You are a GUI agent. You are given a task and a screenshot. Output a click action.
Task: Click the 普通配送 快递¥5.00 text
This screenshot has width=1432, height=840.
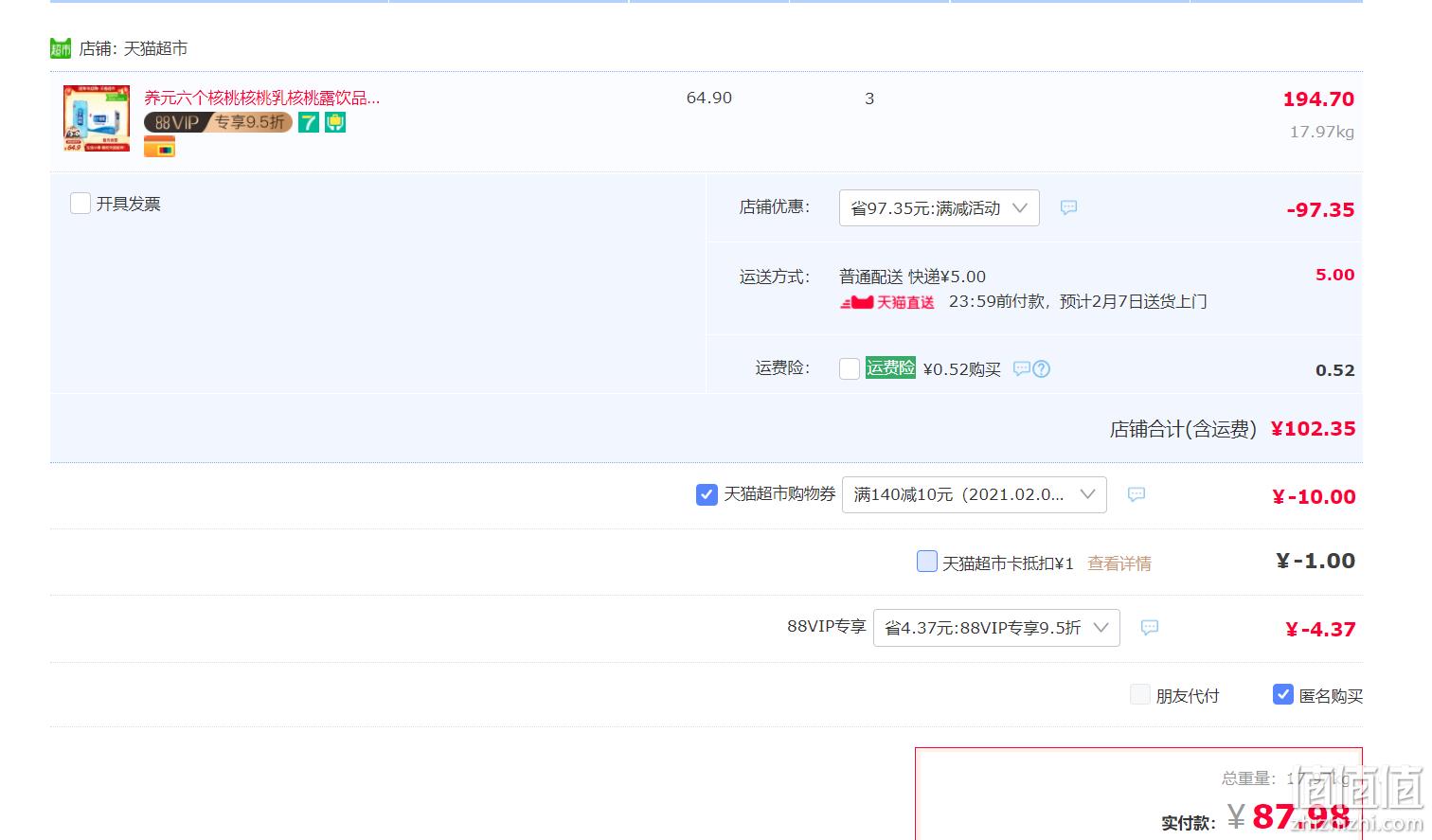[x=912, y=277]
